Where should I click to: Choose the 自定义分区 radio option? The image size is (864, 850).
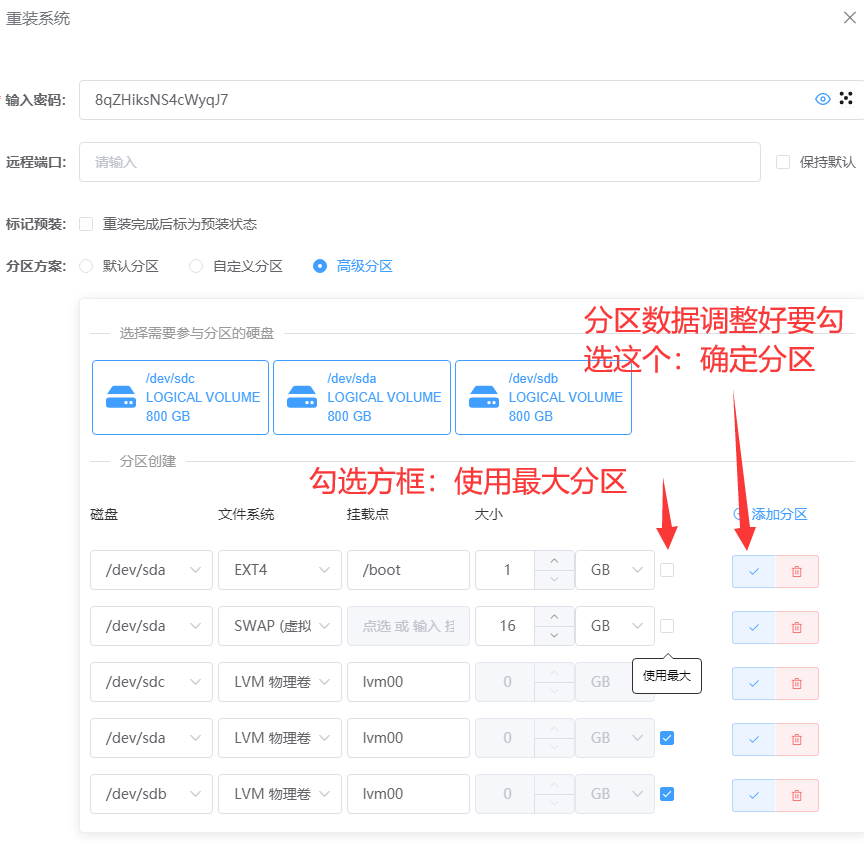196,266
